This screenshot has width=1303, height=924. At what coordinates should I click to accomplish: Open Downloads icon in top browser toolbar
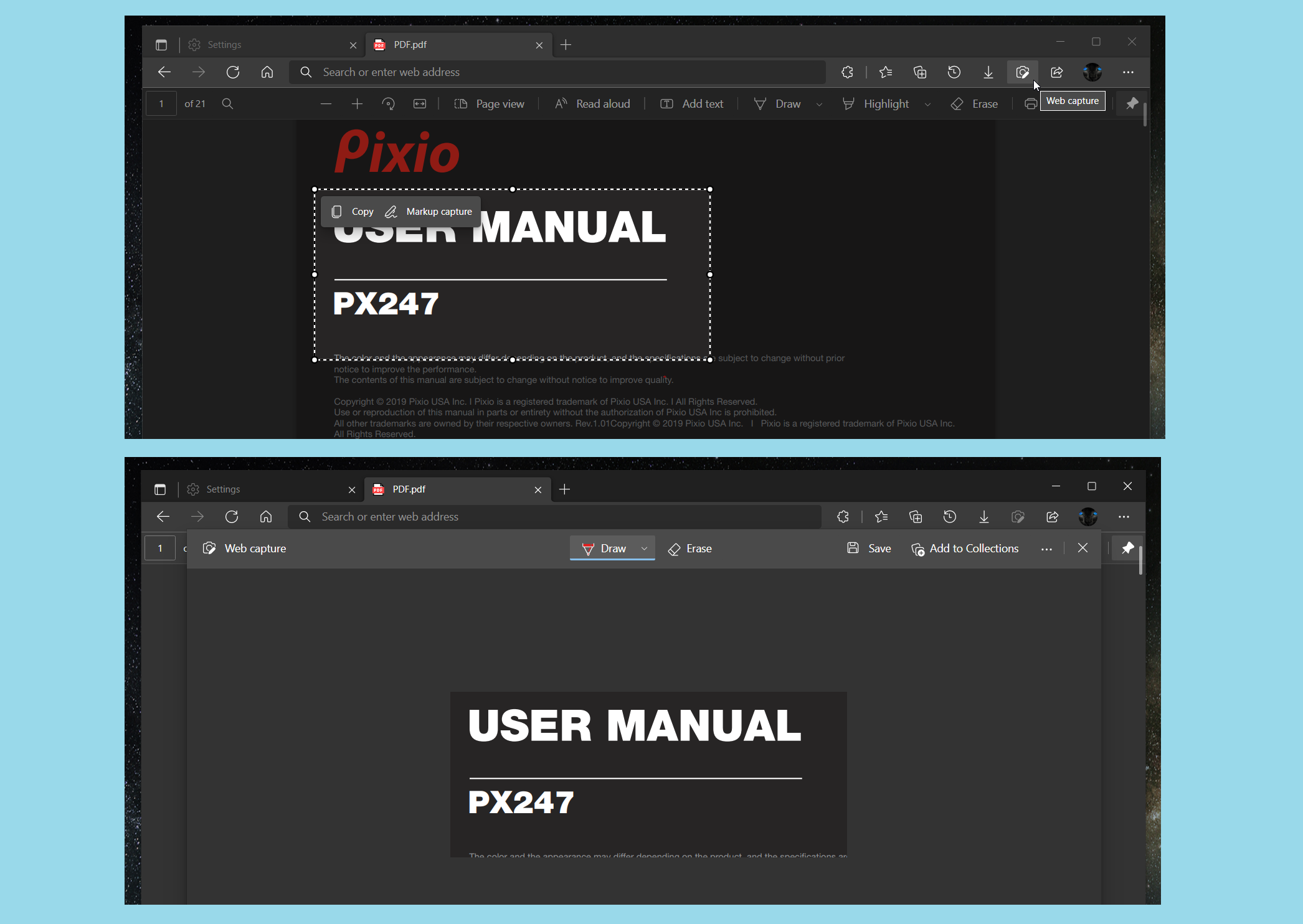click(988, 72)
